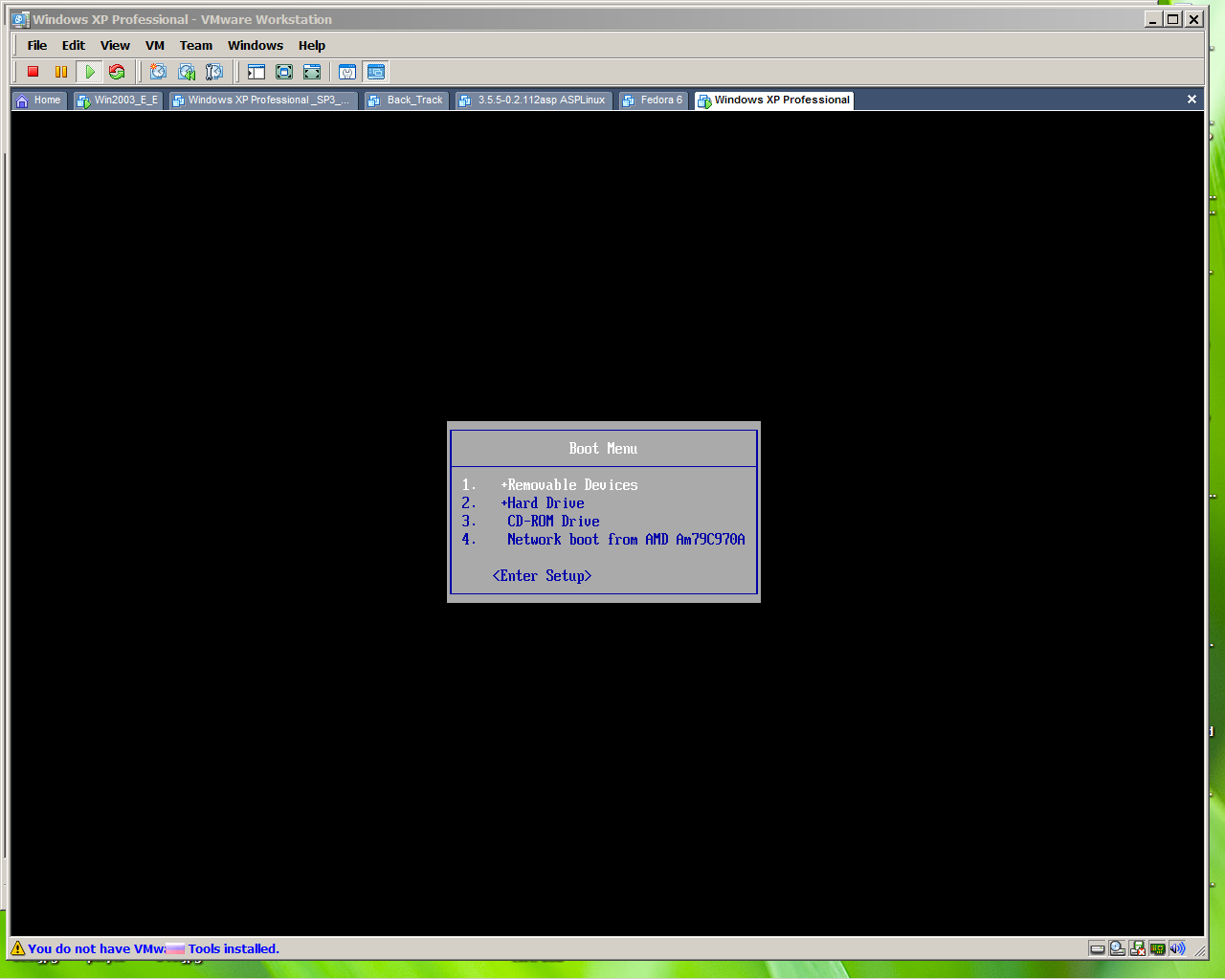The width and height of the screenshot is (1225, 980).
Task: Select Removable Devices in Boot Menu
Action: [x=569, y=485]
